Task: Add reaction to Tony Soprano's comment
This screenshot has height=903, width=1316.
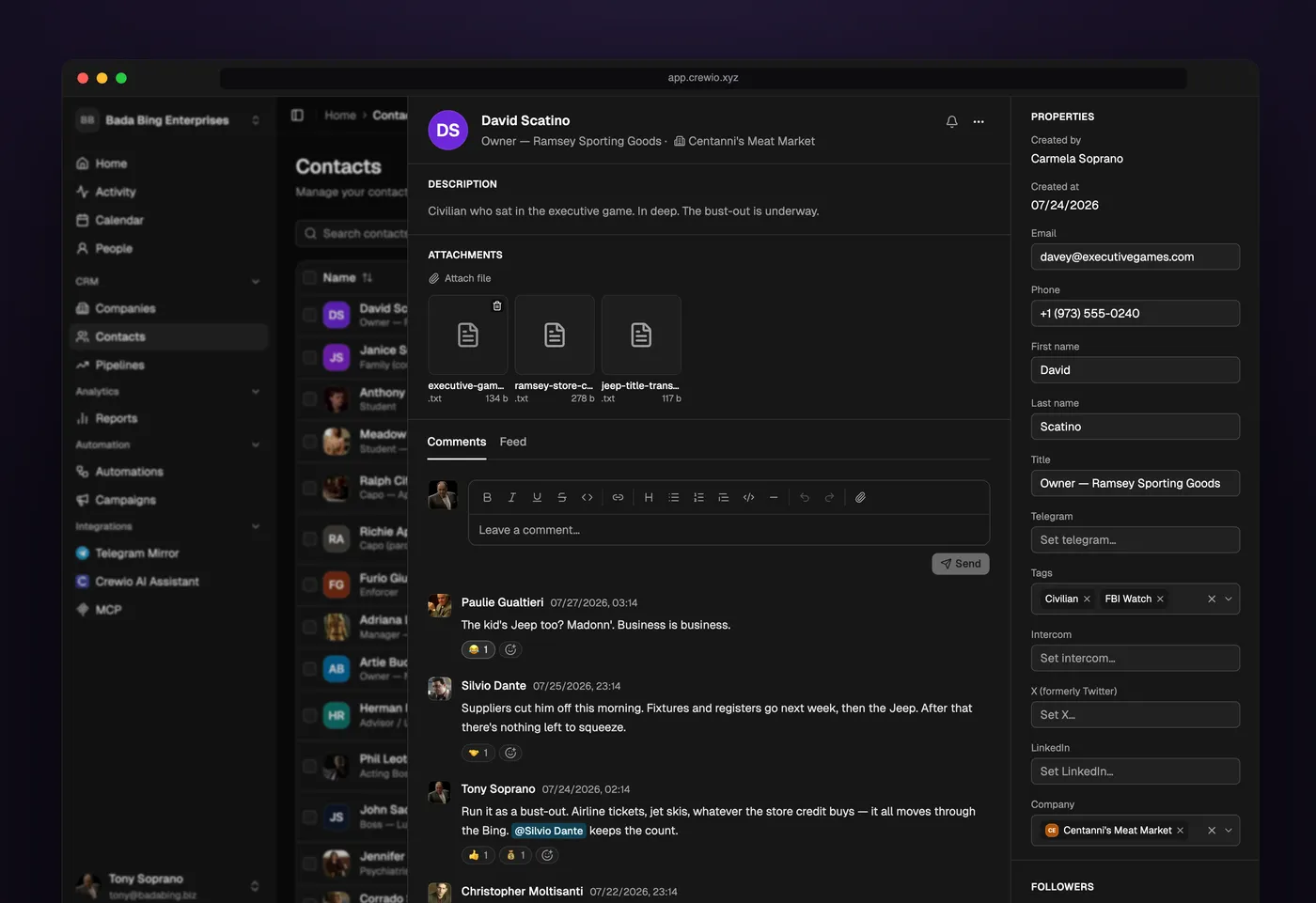Action: pos(547,855)
